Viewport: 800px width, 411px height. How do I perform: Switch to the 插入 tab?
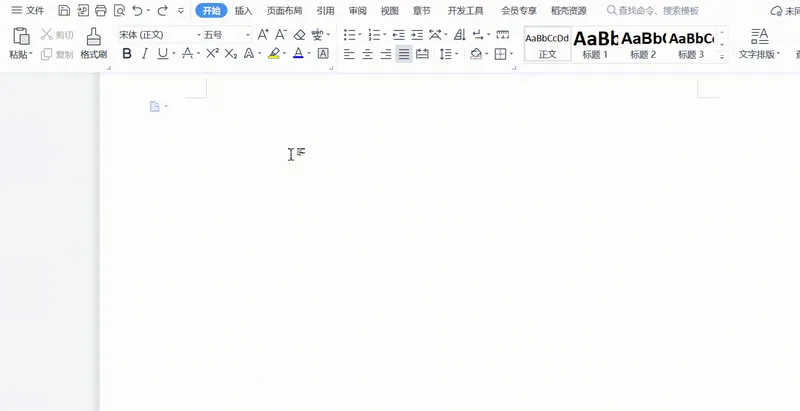[x=243, y=11]
